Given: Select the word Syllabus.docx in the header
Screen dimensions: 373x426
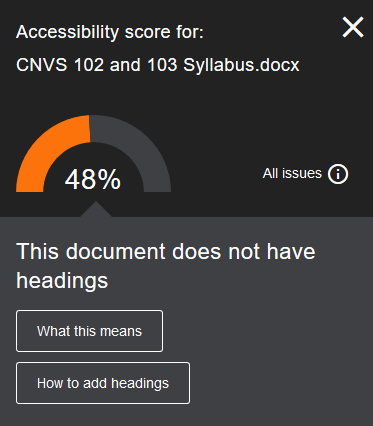Looking at the screenshot, I should click(x=241, y=65).
